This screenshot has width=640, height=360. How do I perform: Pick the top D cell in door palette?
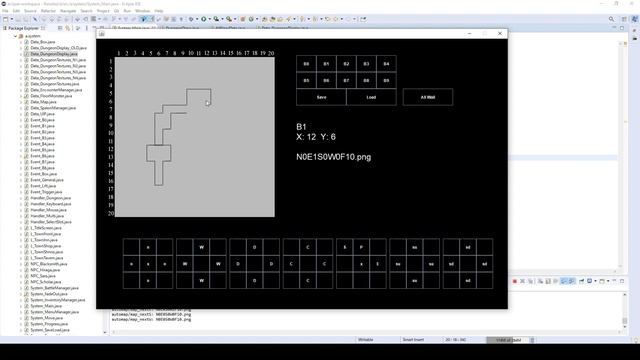pyautogui.click(x=254, y=247)
